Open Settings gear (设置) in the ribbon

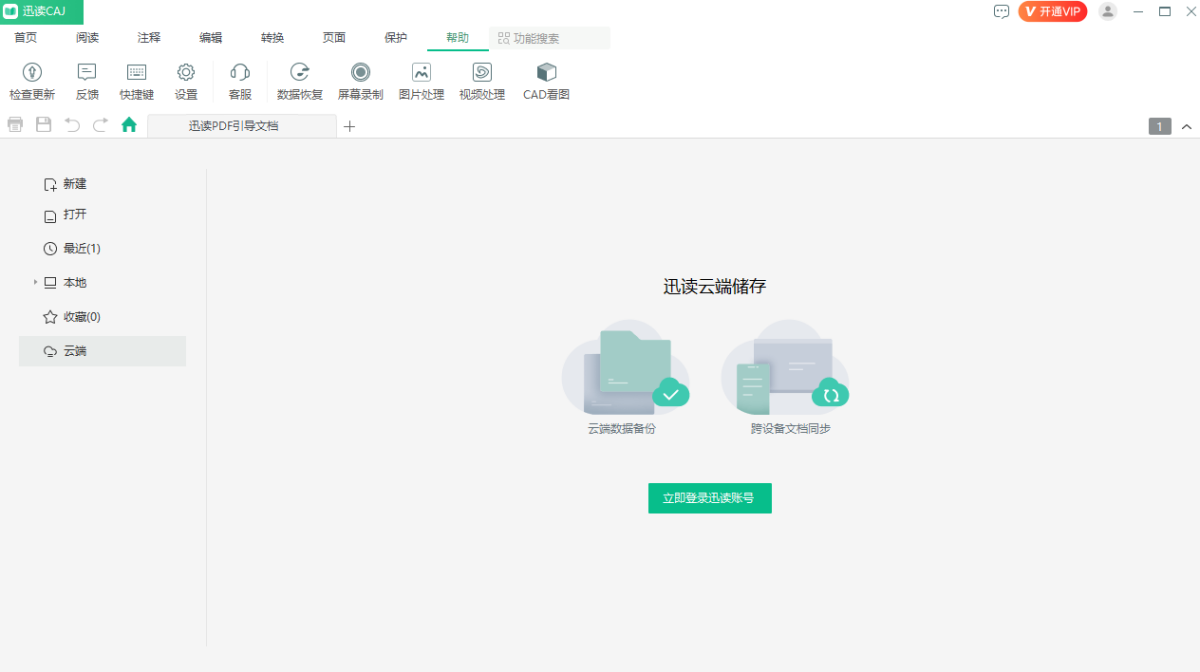point(186,73)
